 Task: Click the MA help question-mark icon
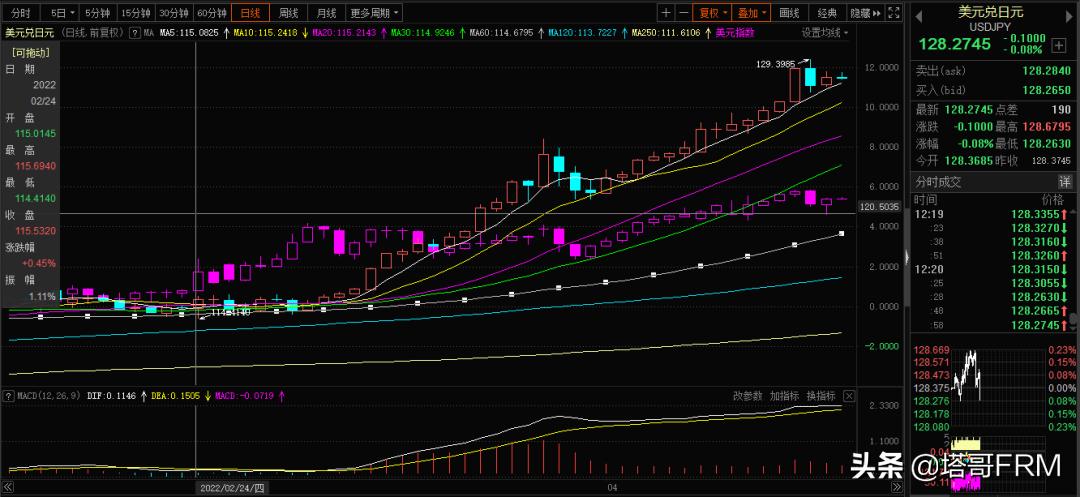tap(135, 32)
